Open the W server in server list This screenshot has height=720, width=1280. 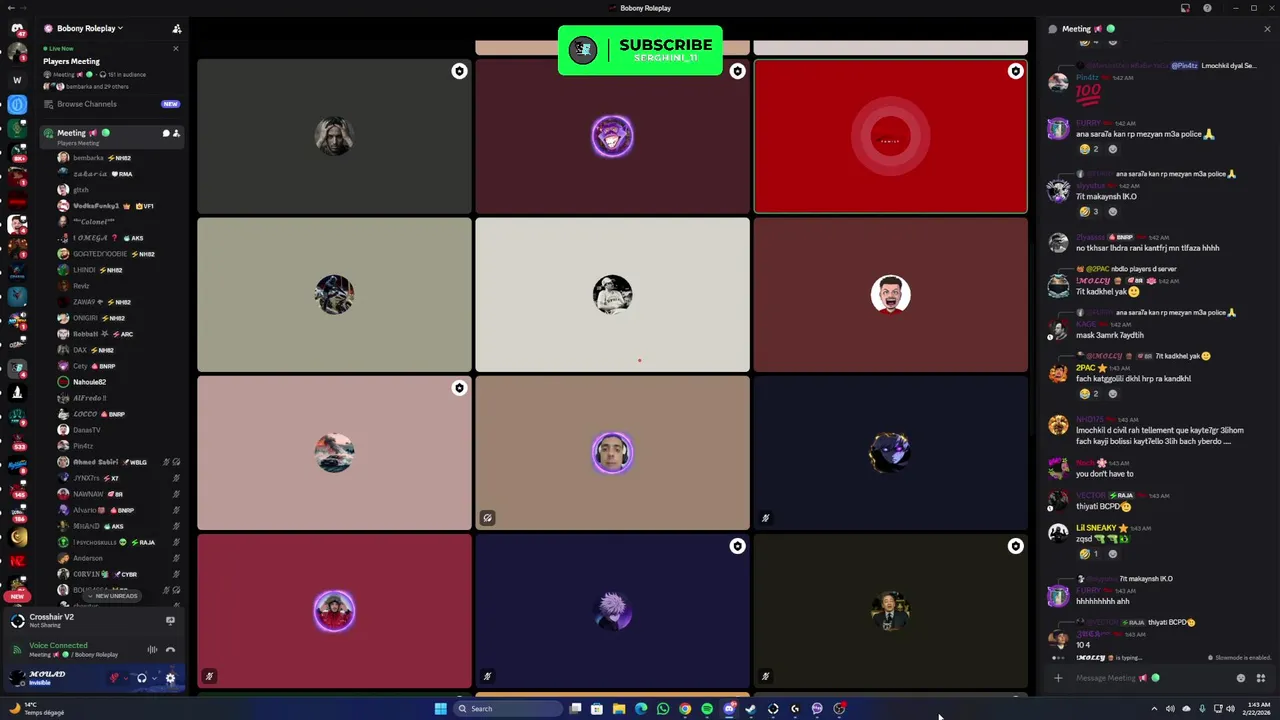pyautogui.click(x=17, y=80)
